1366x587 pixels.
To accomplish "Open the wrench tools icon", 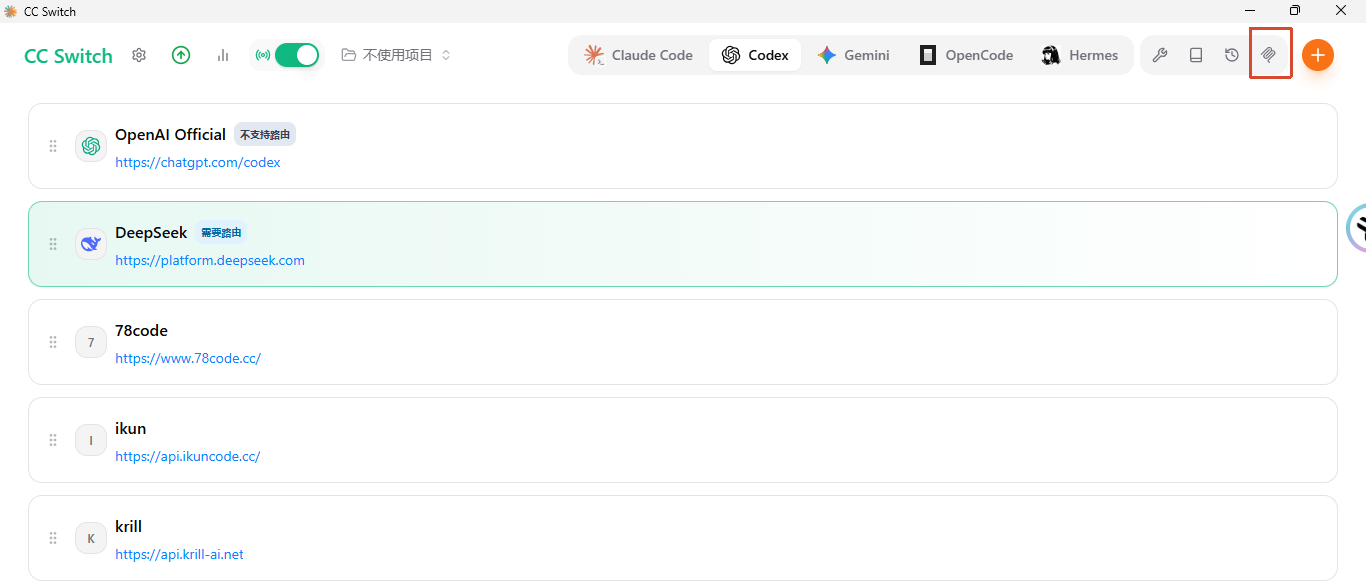I will tap(1160, 55).
